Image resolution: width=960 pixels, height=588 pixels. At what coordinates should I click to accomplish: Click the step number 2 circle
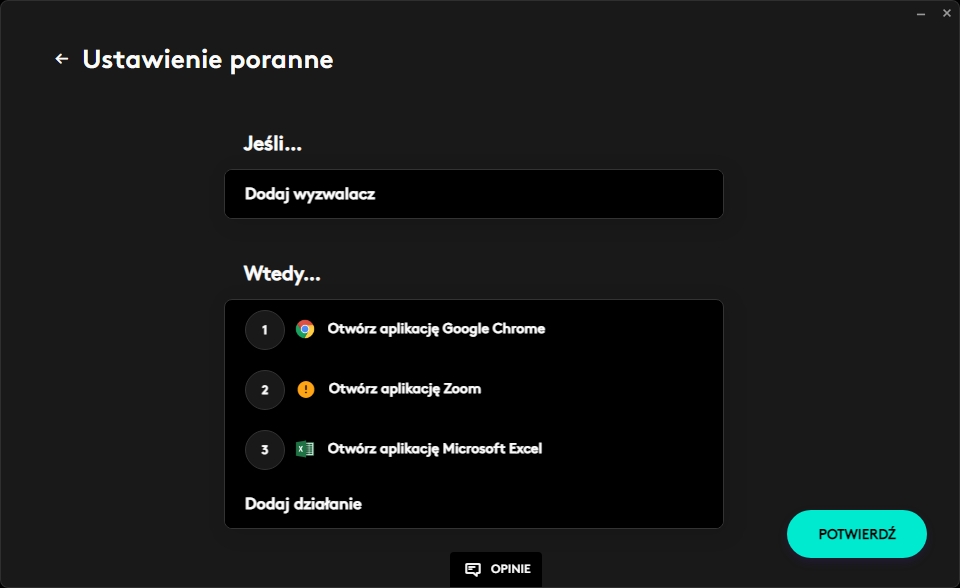265,390
